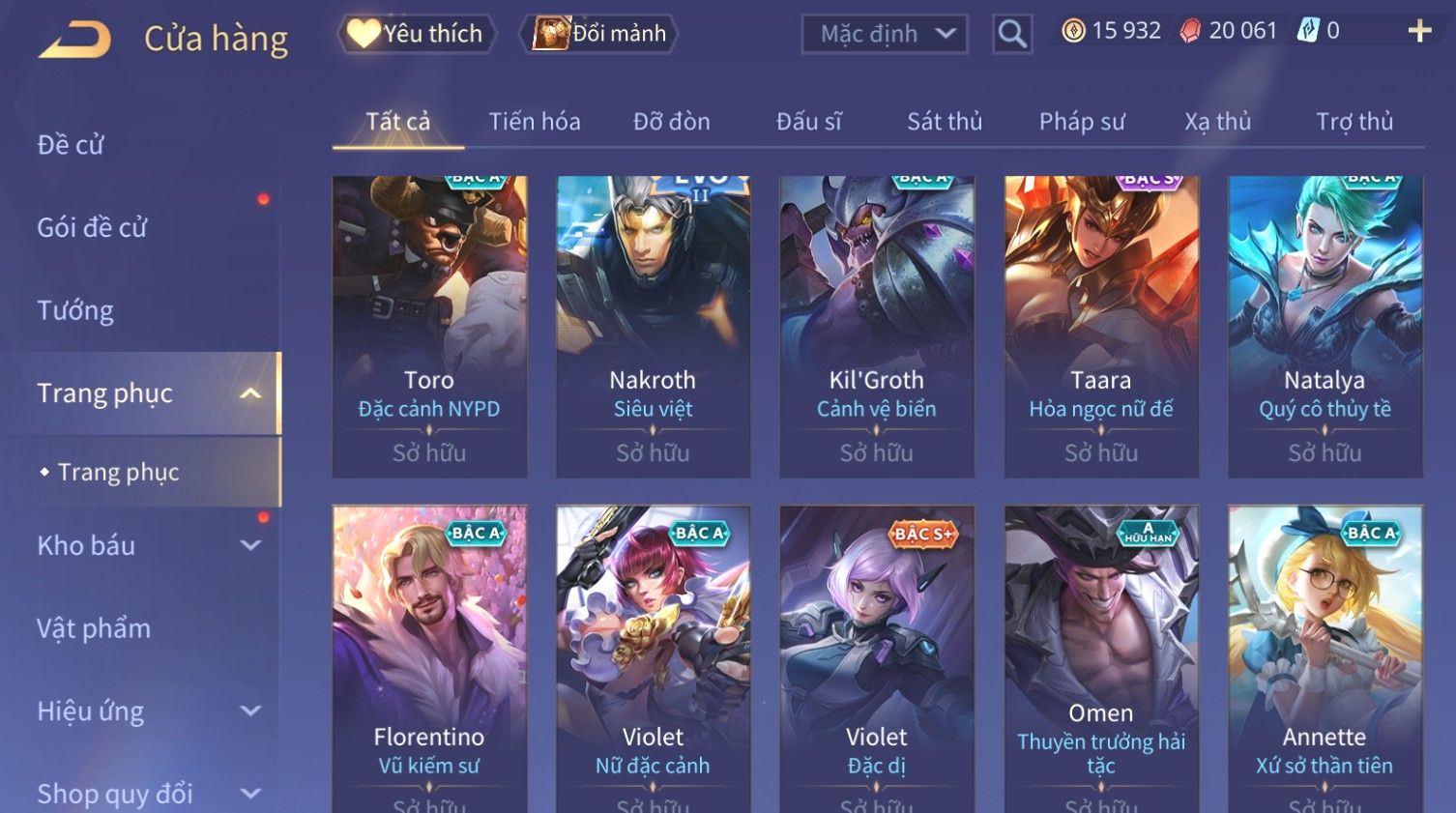Viewport: 1456px width, 813px height.
Task: Open the Mặc định sort dropdown
Action: click(885, 34)
